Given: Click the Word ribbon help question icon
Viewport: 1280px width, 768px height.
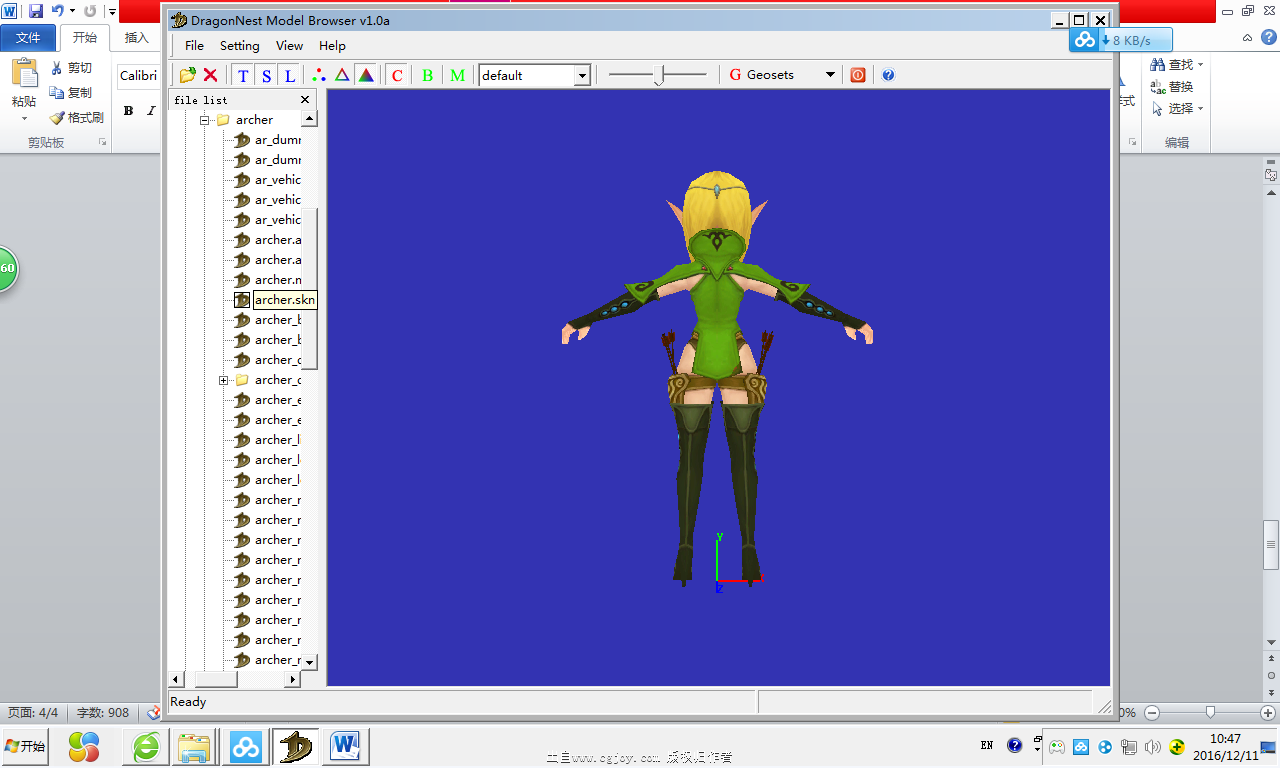Looking at the screenshot, I should point(1268,37).
